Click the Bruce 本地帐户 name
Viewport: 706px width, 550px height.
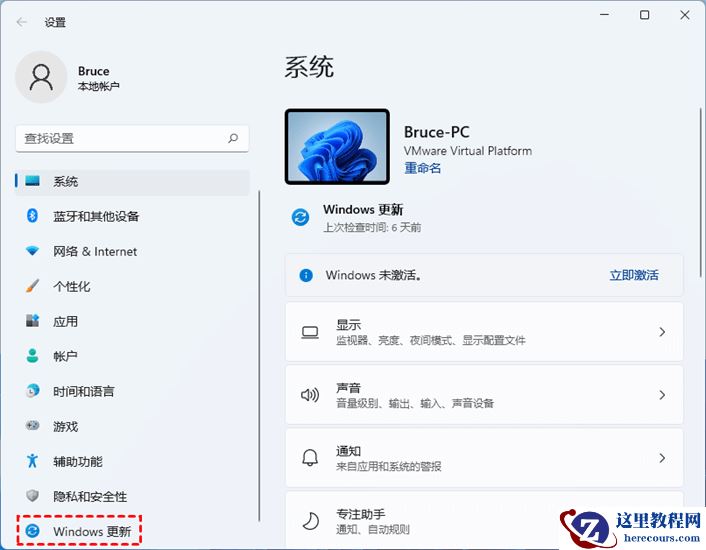coord(99,78)
